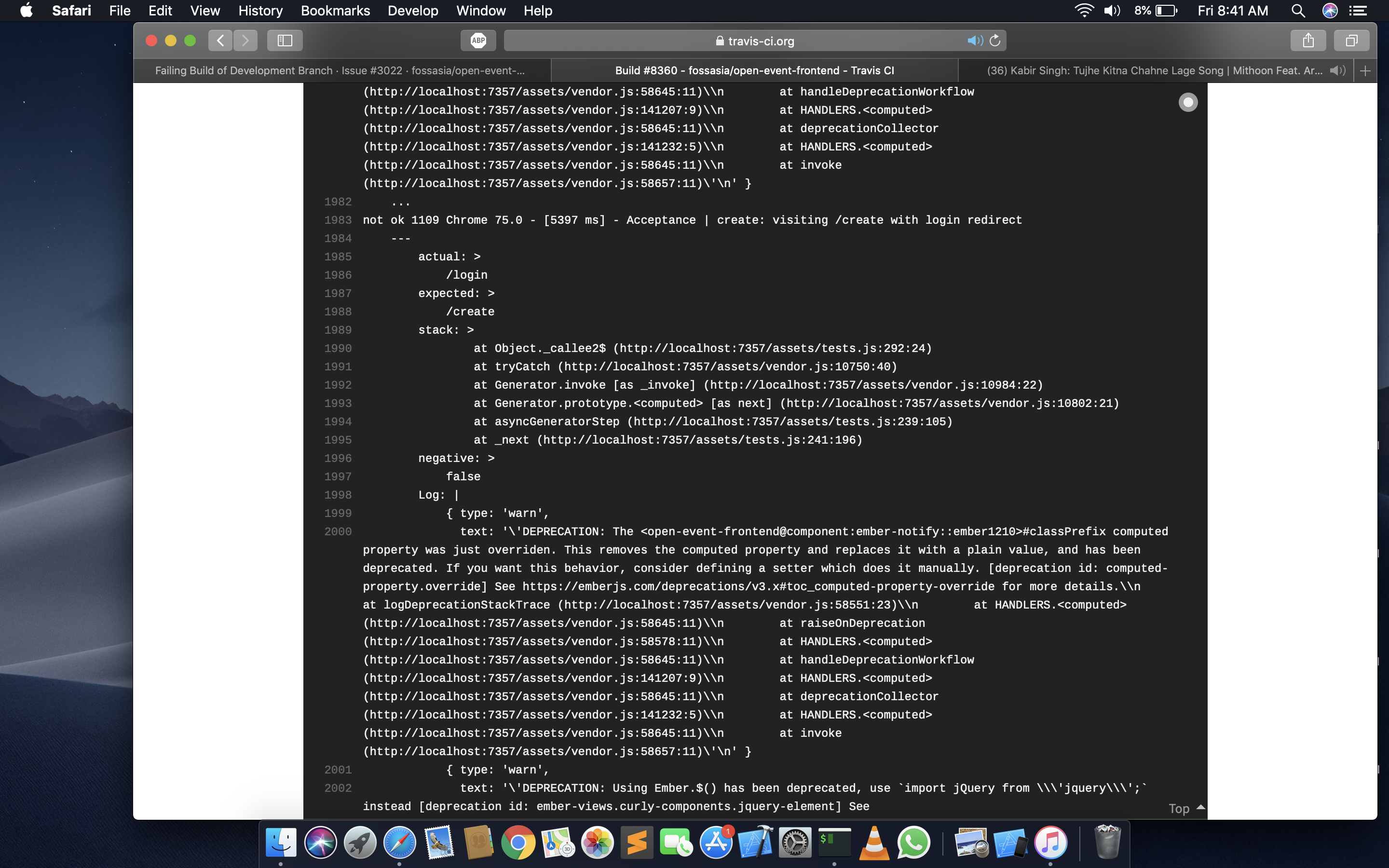1389x868 pixels.
Task: Open Safari from the Dock
Action: click(x=399, y=842)
